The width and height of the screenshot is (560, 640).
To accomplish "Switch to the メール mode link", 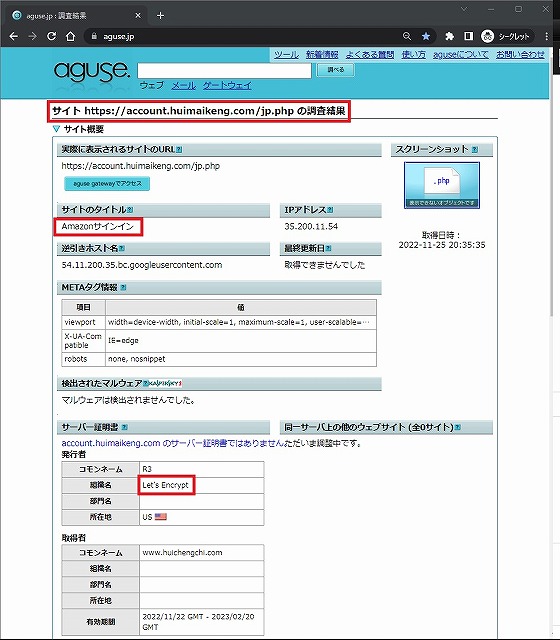I will (183, 85).
